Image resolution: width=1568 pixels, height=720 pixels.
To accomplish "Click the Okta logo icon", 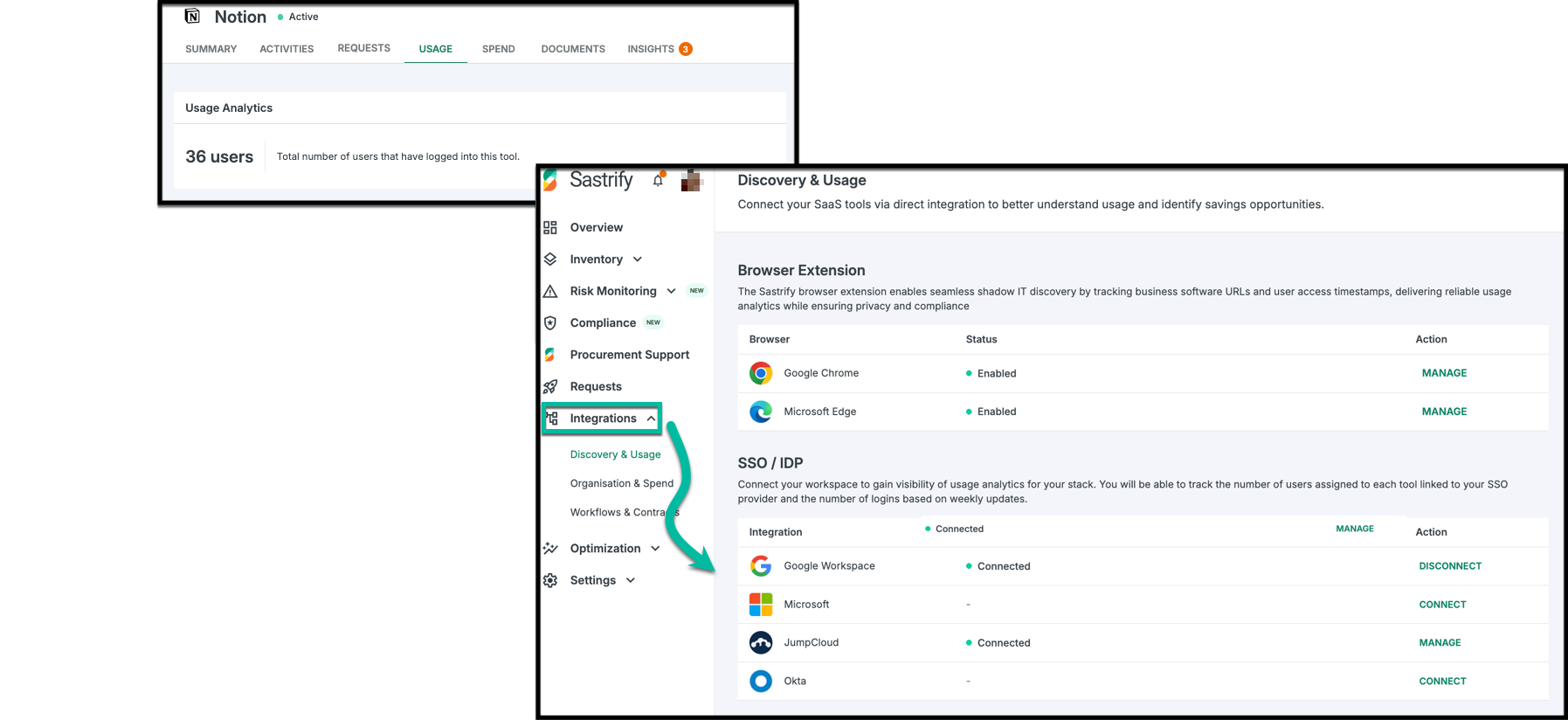I will pos(761,681).
